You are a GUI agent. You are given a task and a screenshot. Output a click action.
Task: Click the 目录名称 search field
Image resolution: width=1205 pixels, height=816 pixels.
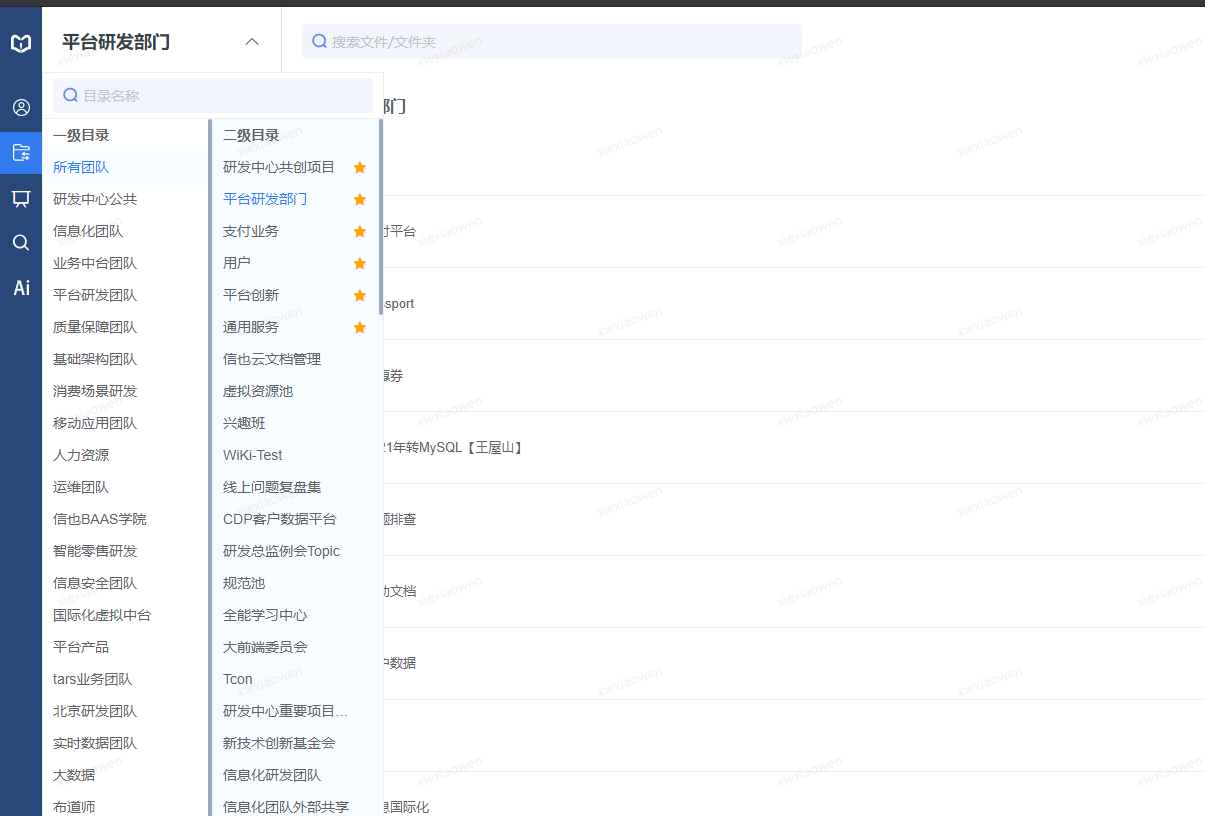[213, 95]
